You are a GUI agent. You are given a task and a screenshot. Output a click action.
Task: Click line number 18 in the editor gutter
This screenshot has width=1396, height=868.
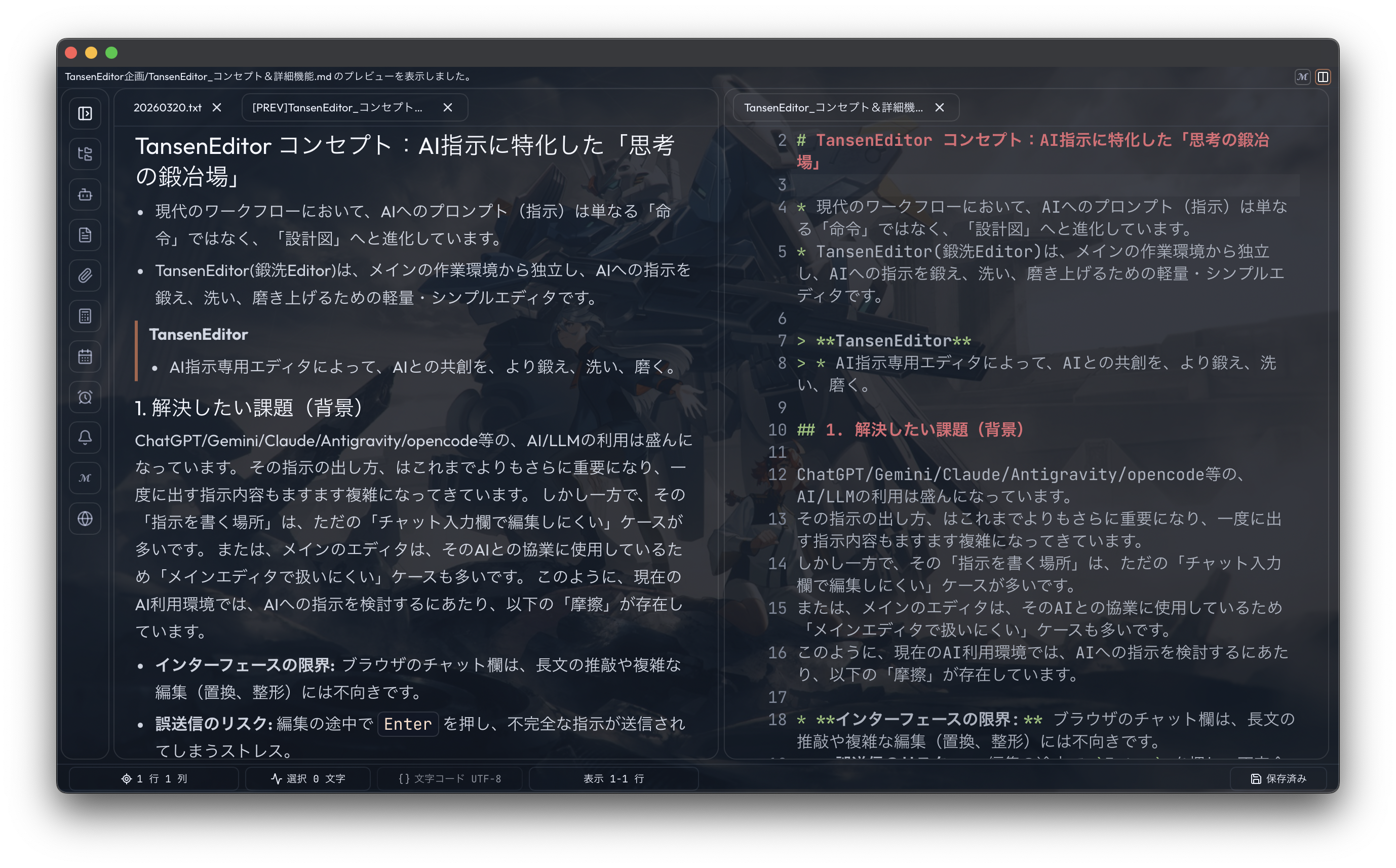click(x=777, y=720)
